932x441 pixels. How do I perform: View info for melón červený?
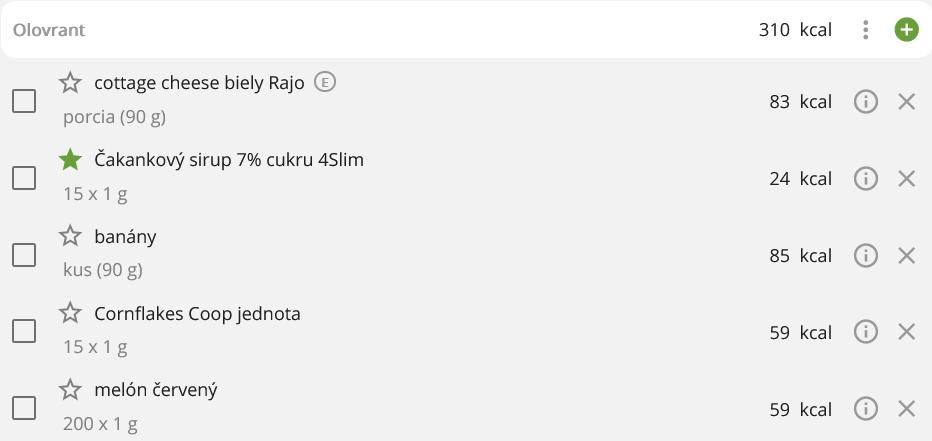click(866, 409)
